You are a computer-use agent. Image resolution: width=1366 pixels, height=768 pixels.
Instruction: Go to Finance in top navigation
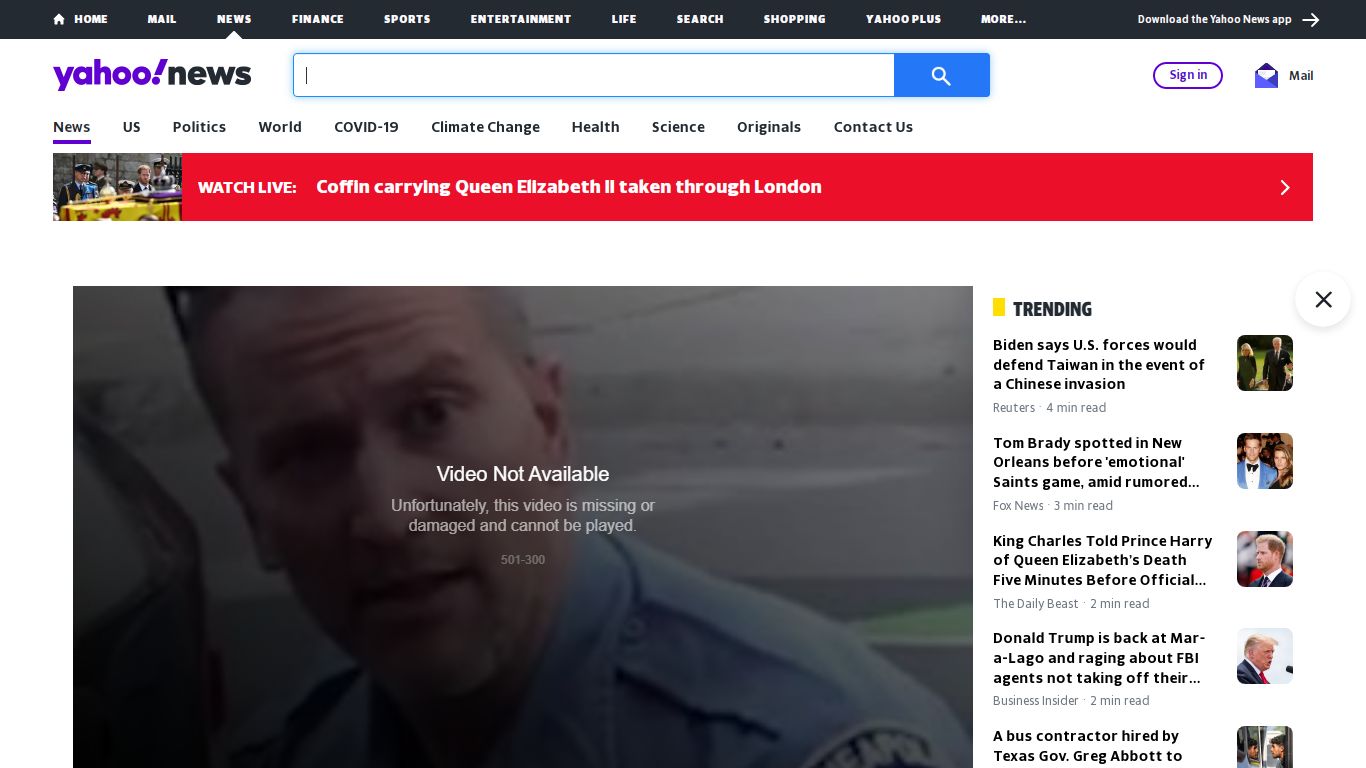[x=318, y=19]
